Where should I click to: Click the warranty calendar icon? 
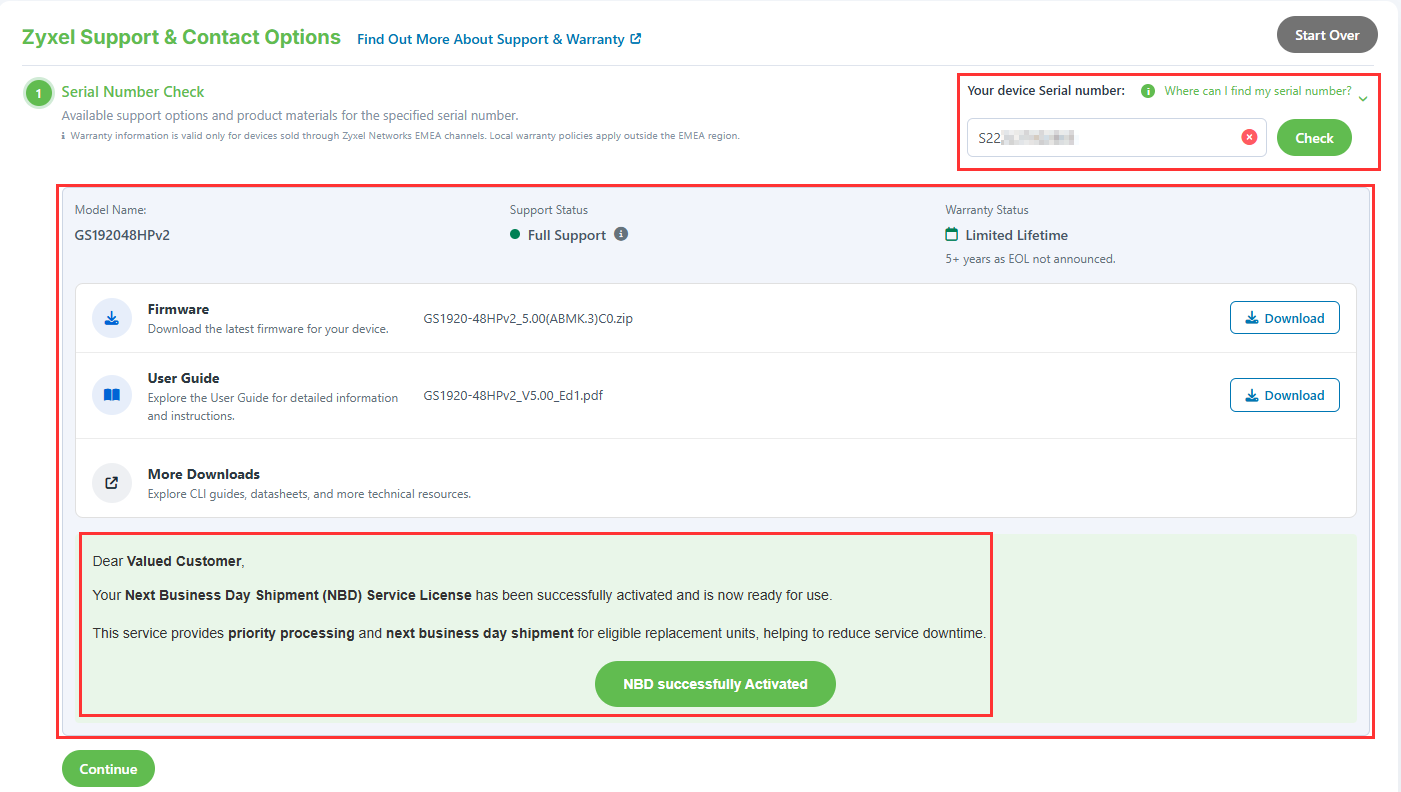(x=952, y=235)
